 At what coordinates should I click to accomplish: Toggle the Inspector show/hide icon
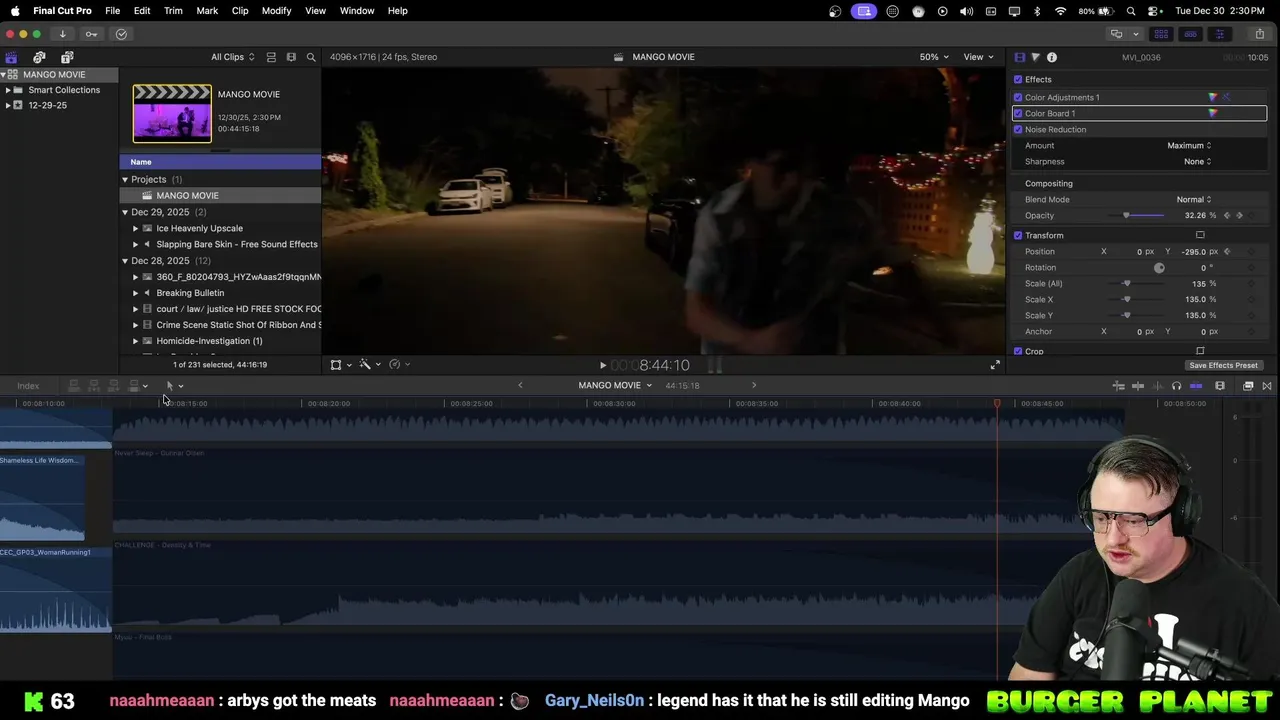coord(1219,34)
